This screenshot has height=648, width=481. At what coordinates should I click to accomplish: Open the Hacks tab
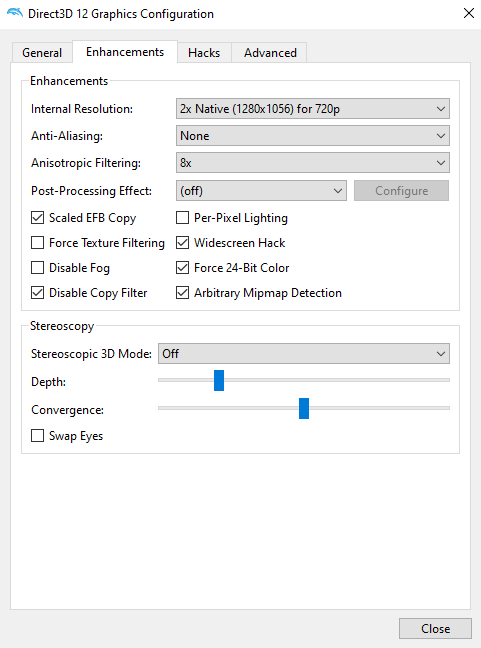point(204,53)
